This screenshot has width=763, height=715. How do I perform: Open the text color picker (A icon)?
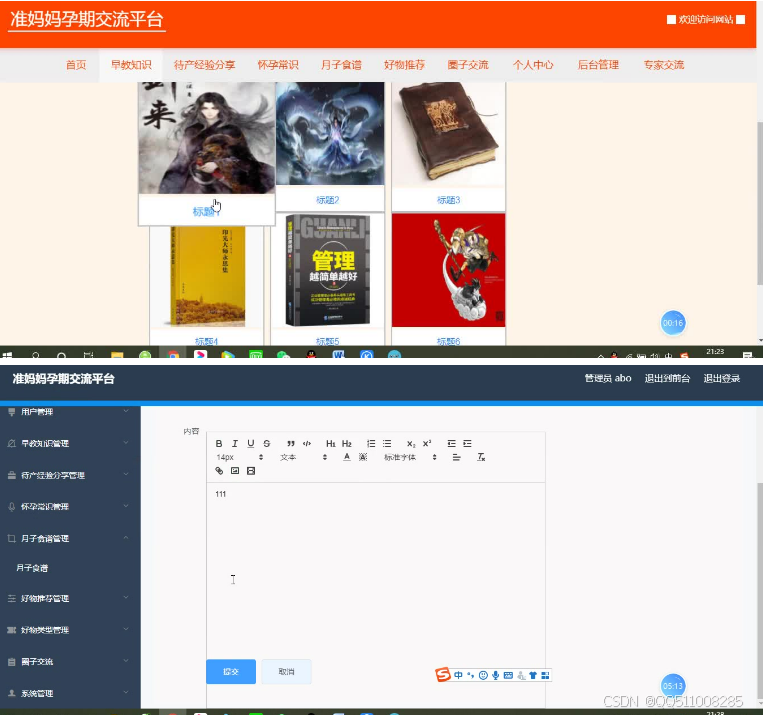tap(346, 457)
